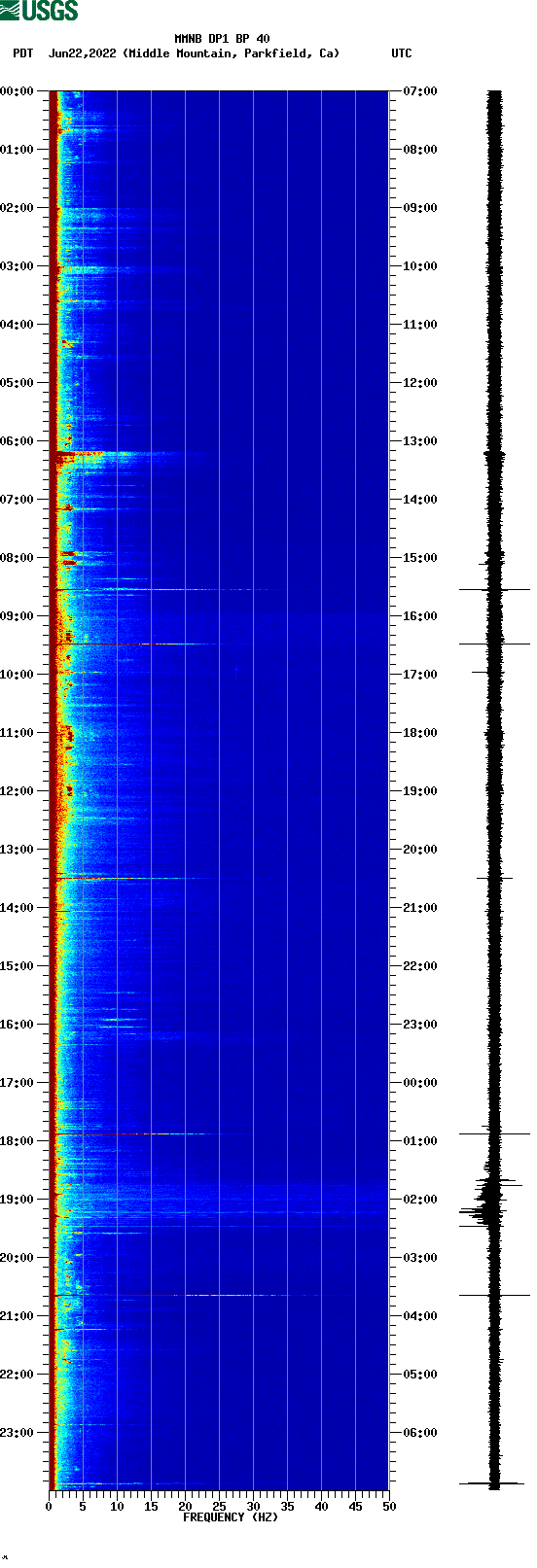
Task: Click the faint event streak near 13:30 PDT
Action: coord(126,879)
